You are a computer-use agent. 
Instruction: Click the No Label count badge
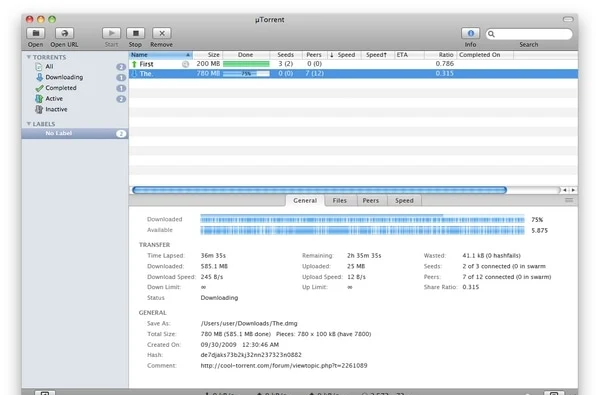point(121,134)
